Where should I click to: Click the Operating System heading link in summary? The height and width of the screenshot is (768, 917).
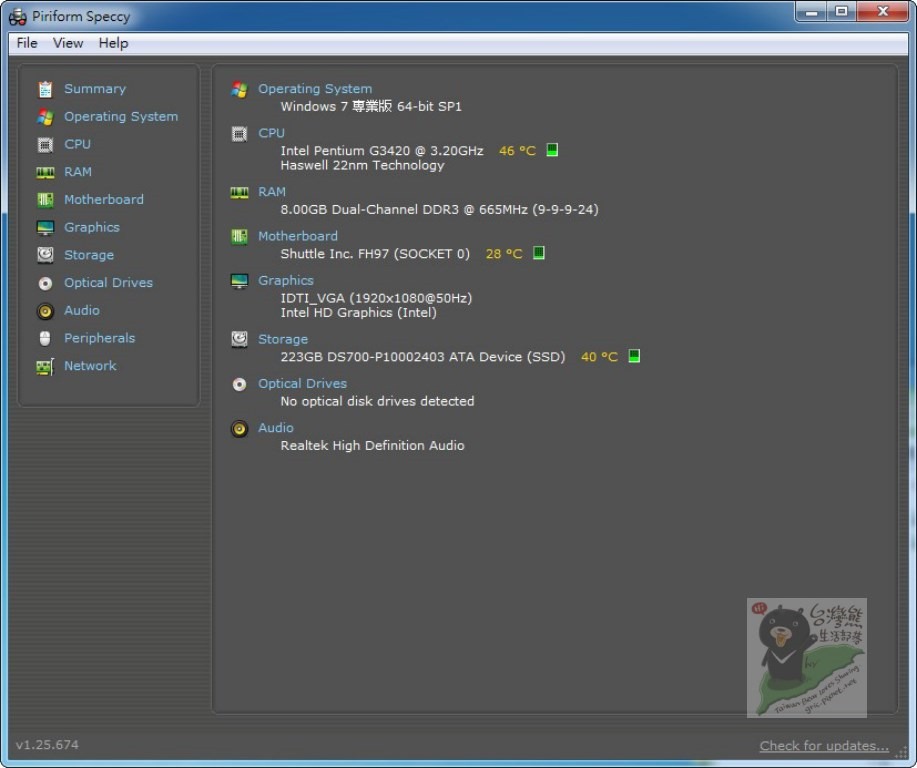click(315, 89)
